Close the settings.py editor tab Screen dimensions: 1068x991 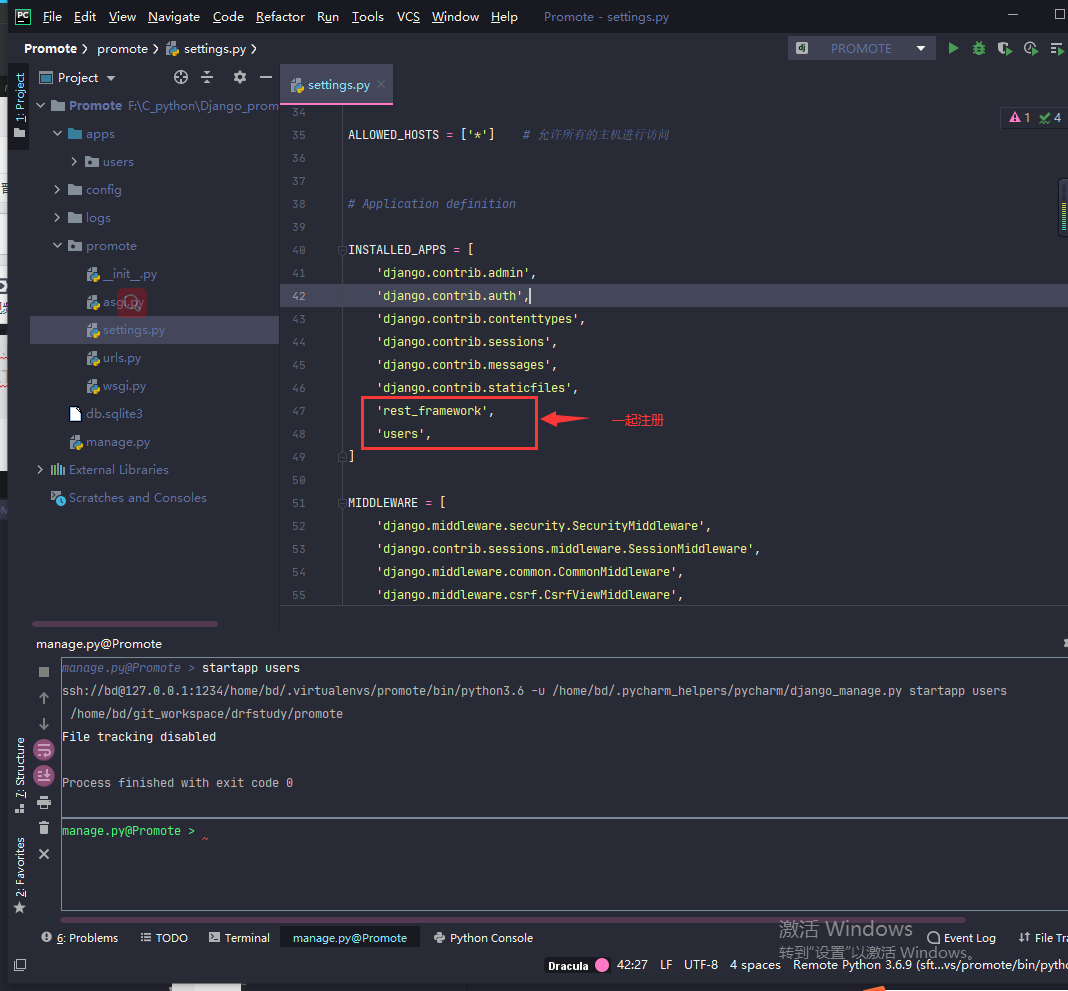point(381,84)
